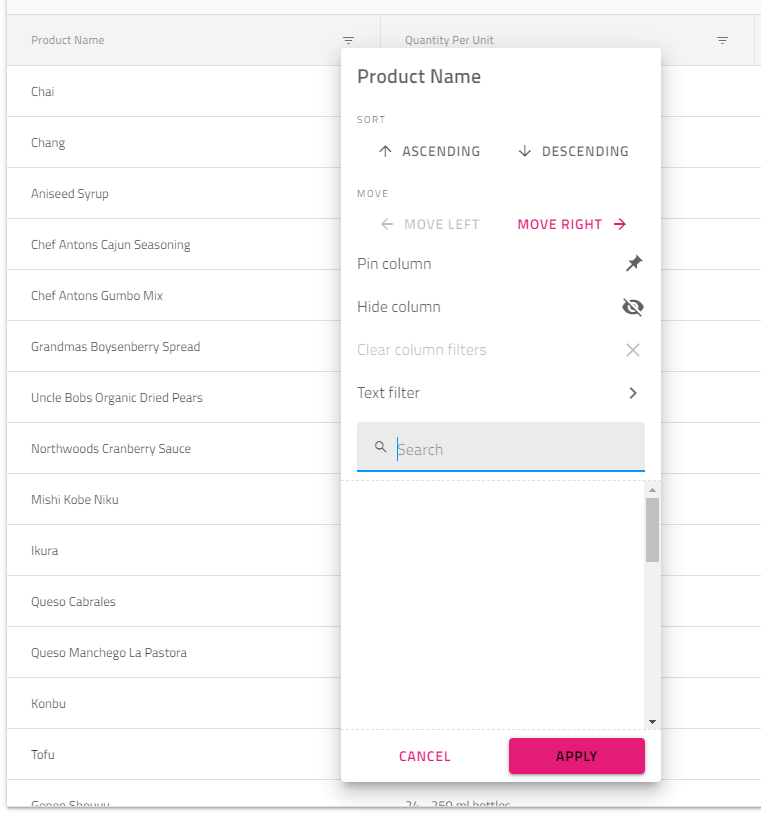Open the Text filter submenu

coord(389,393)
